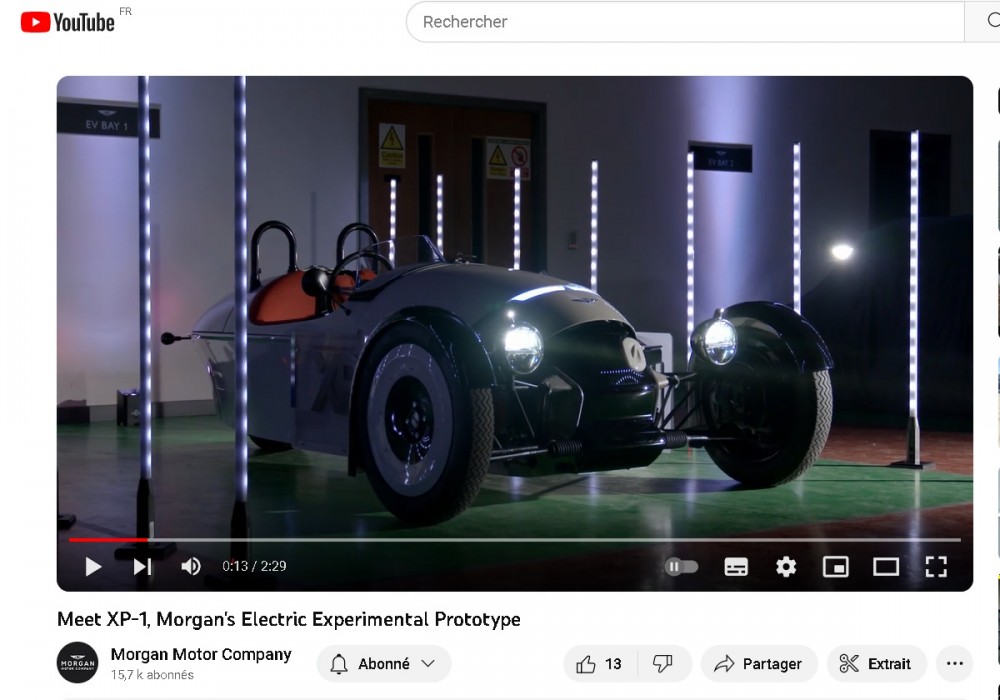Open the more actions three-dot menu

[x=954, y=664]
